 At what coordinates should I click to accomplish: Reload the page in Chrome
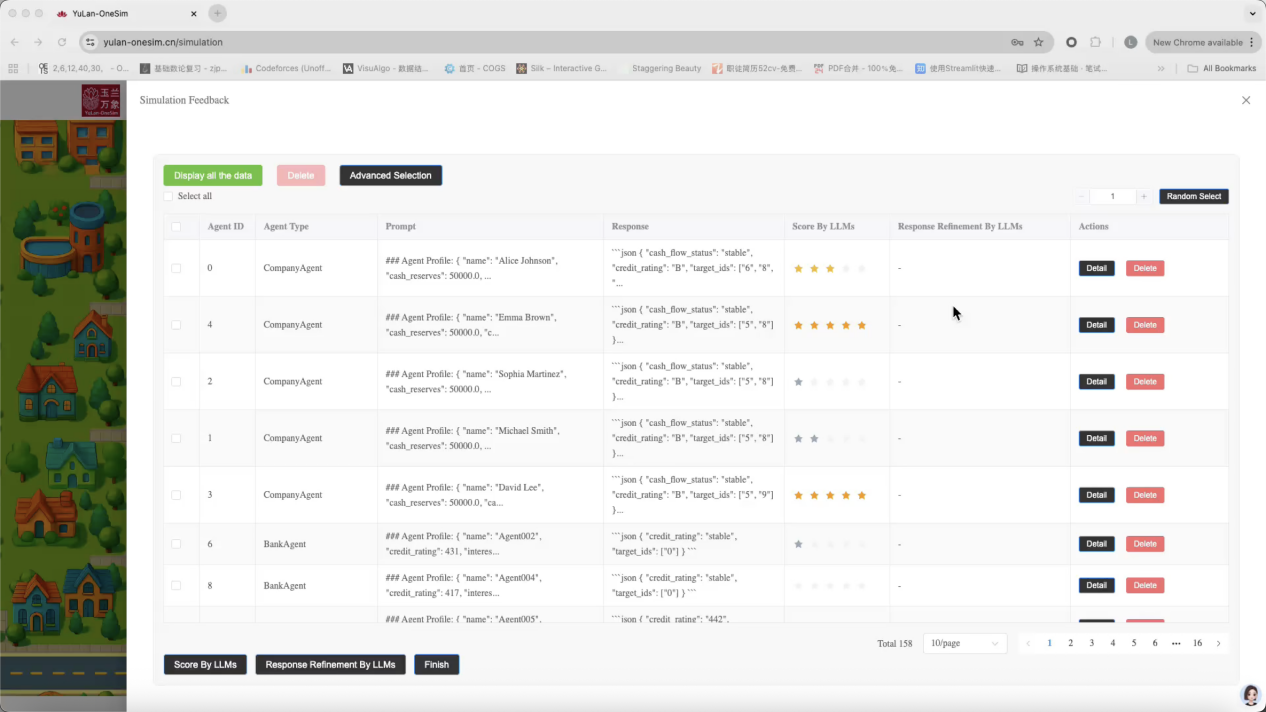pos(62,42)
